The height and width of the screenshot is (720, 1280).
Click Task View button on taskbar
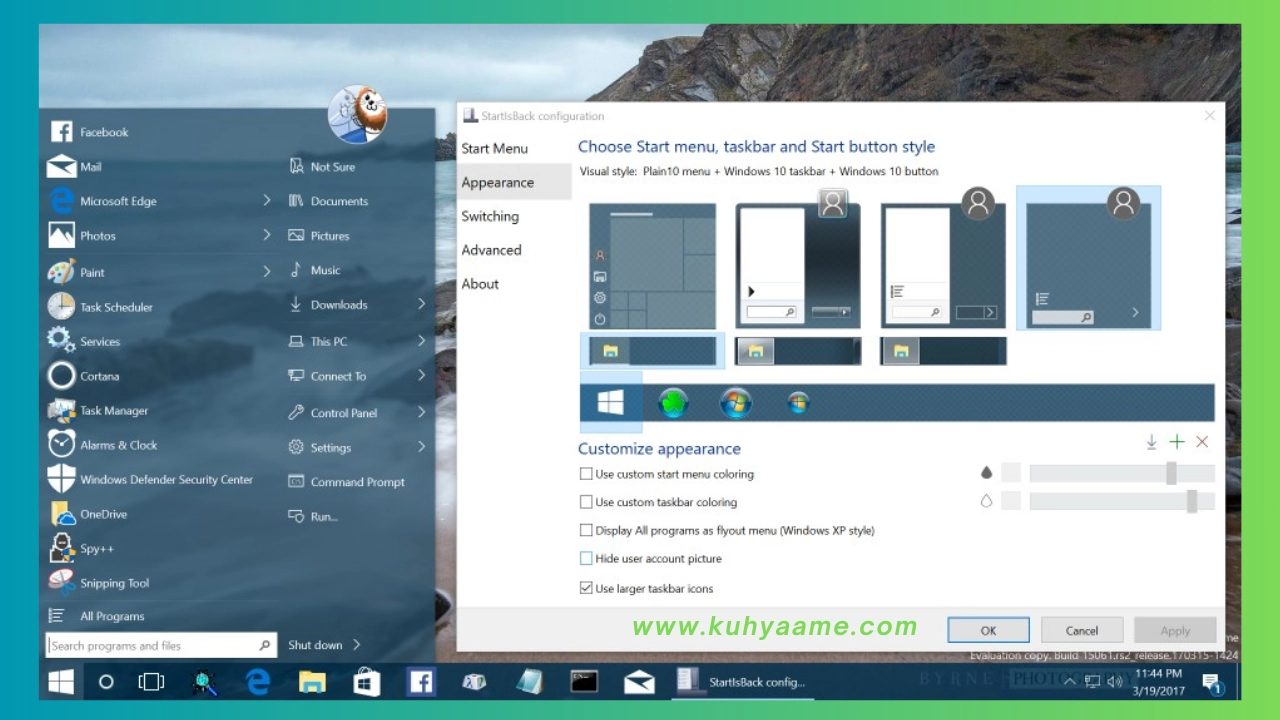pyautogui.click(x=151, y=682)
